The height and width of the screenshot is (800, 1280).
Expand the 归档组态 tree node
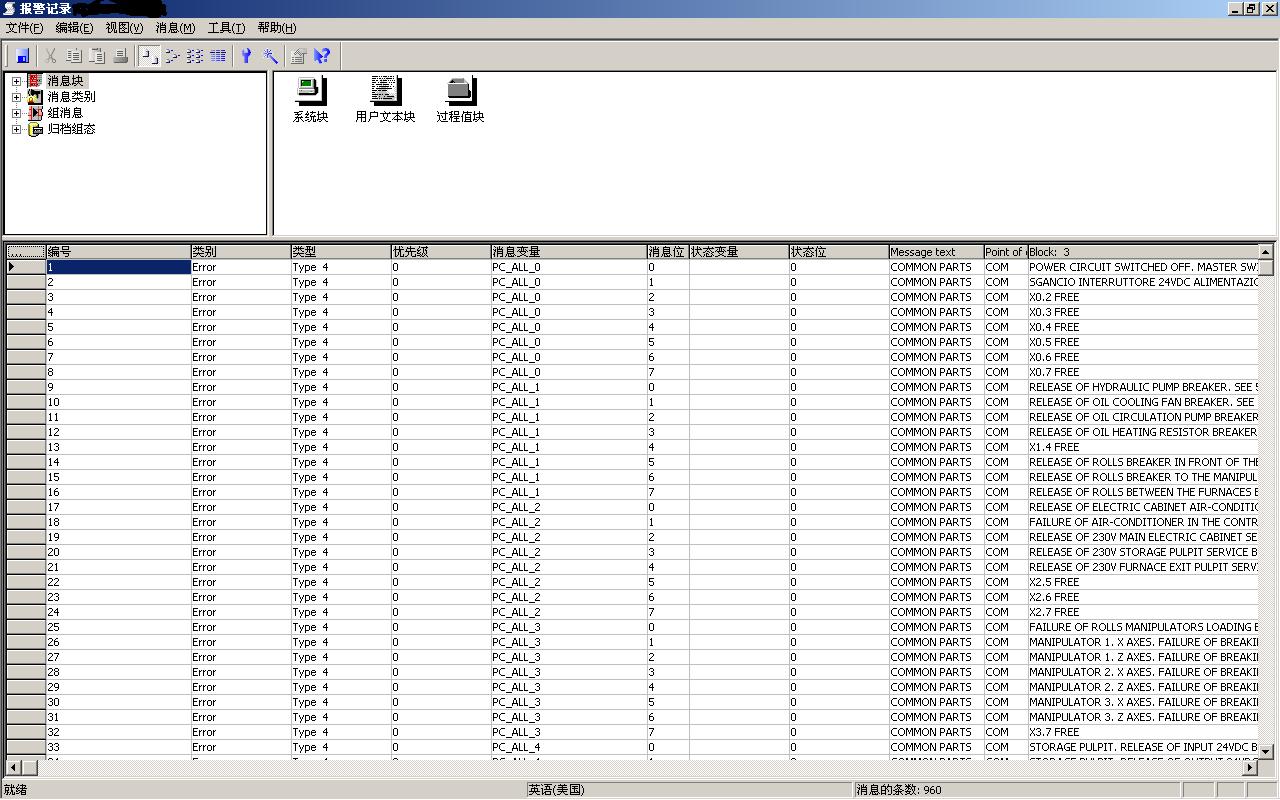16,129
